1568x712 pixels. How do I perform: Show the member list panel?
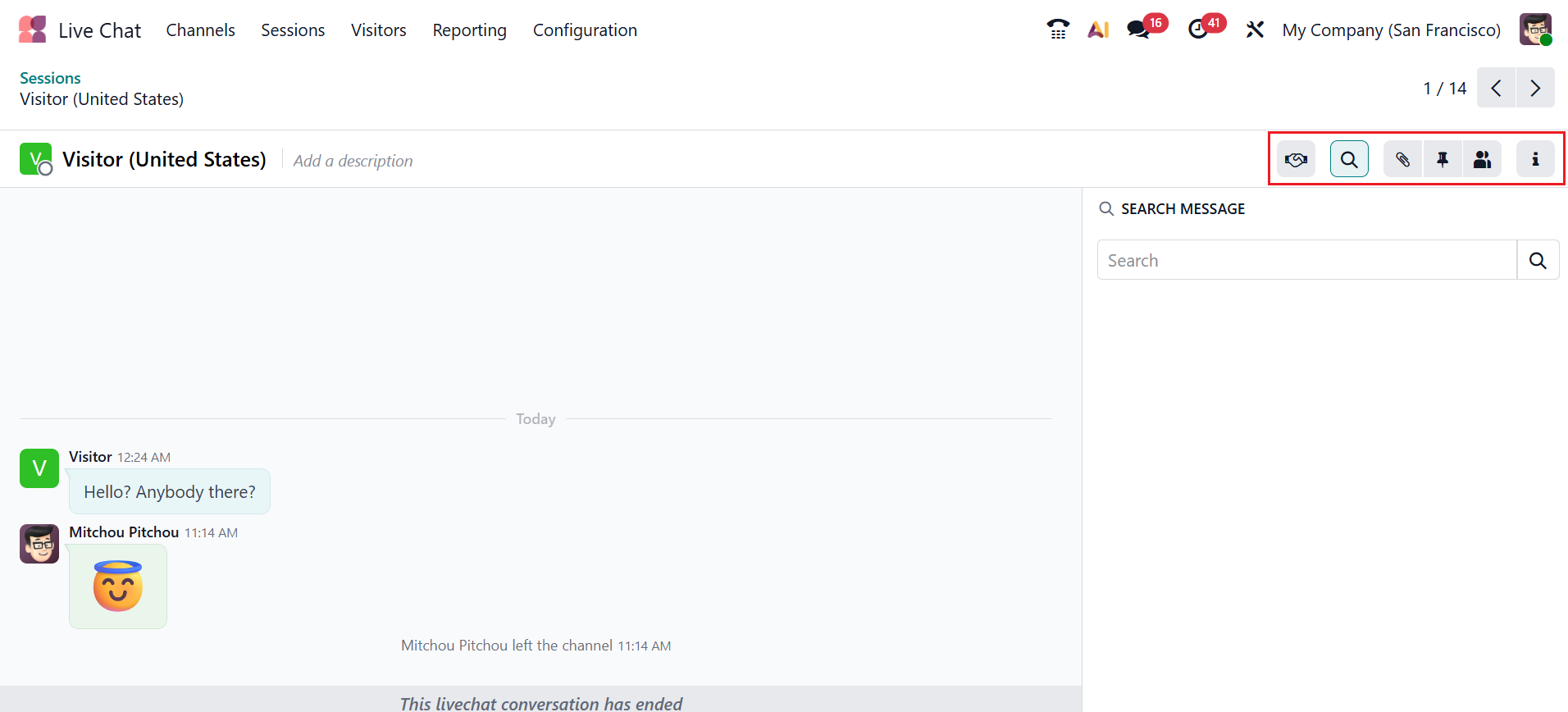[x=1482, y=159]
